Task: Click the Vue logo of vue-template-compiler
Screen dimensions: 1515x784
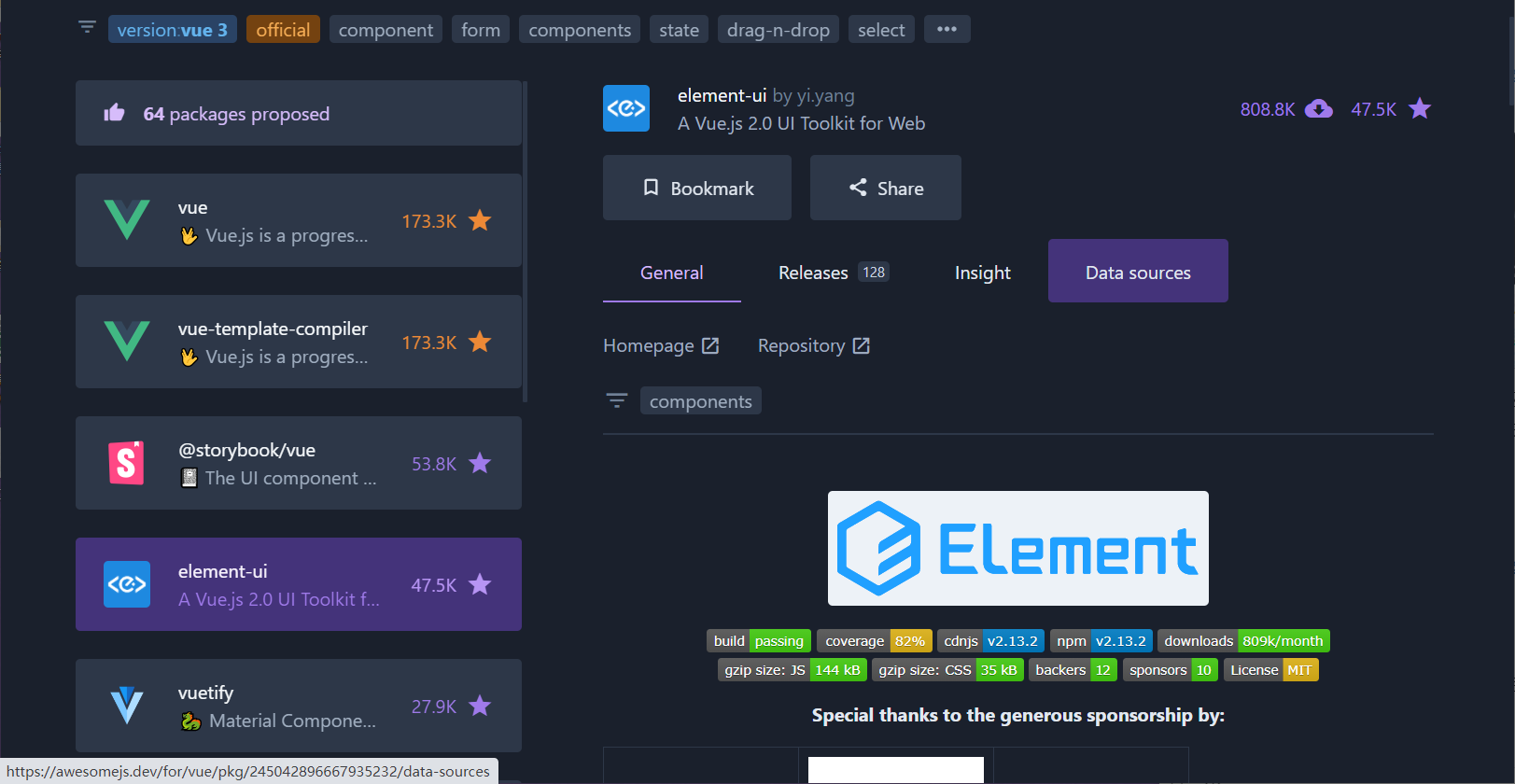Action: pos(127,342)
